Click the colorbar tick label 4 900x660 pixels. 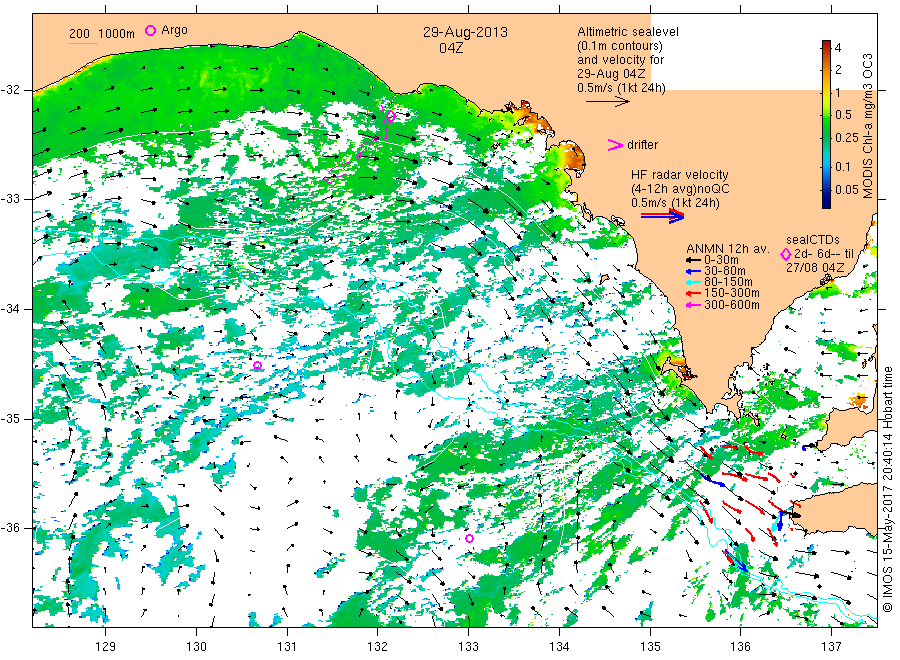pos(839,48)
